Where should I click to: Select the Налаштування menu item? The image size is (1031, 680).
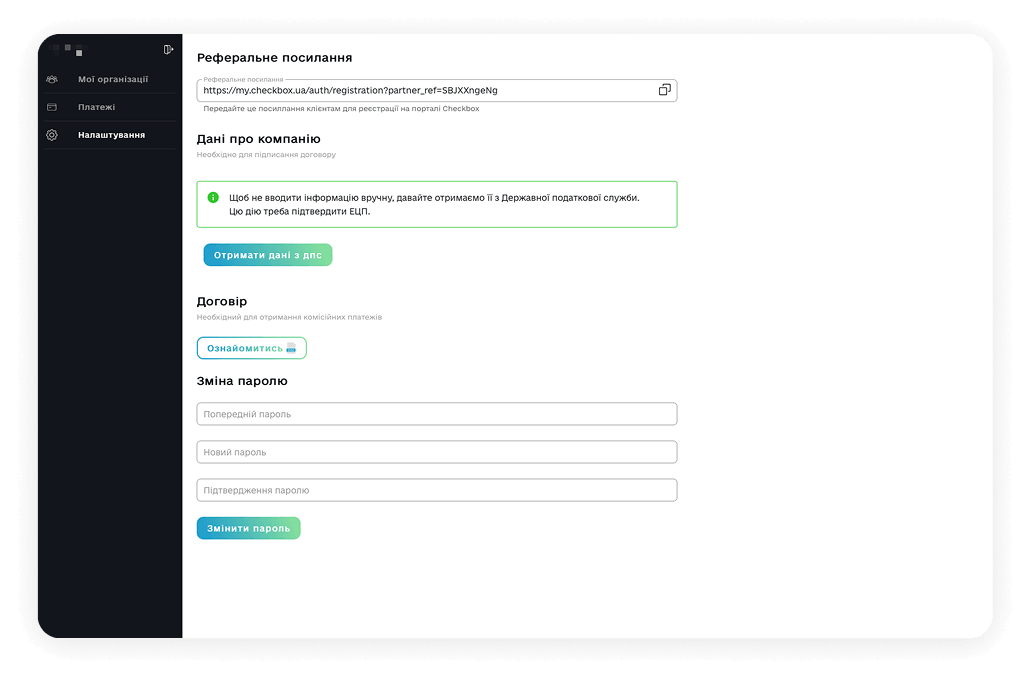(x=111, y=135)
